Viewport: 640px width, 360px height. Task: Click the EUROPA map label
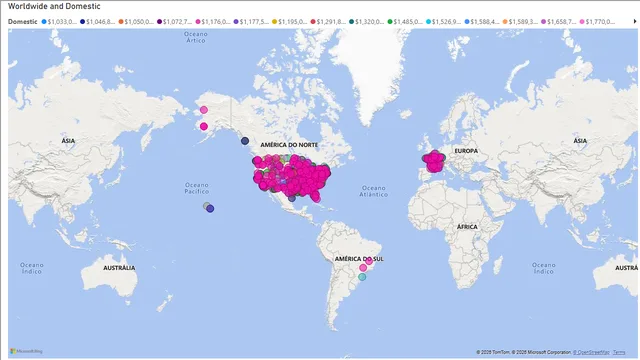point(466,151)
